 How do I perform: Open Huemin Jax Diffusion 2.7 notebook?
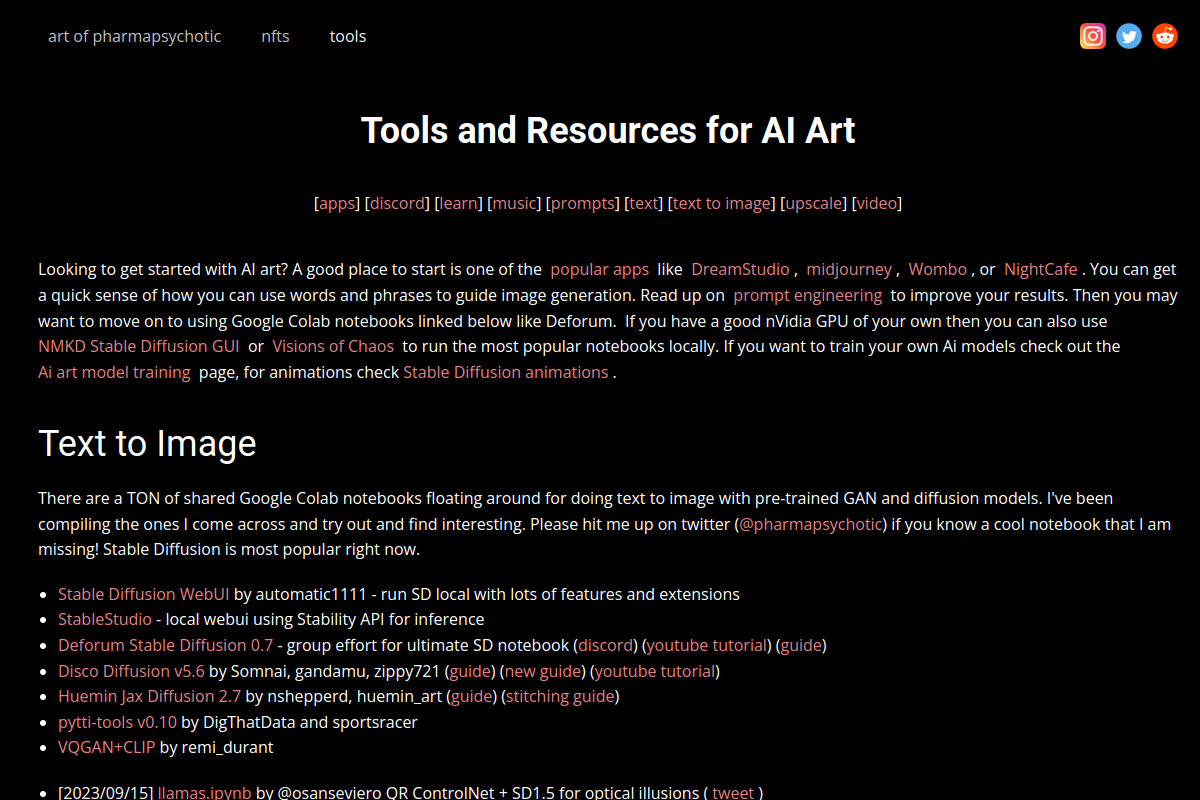(149, 696)
